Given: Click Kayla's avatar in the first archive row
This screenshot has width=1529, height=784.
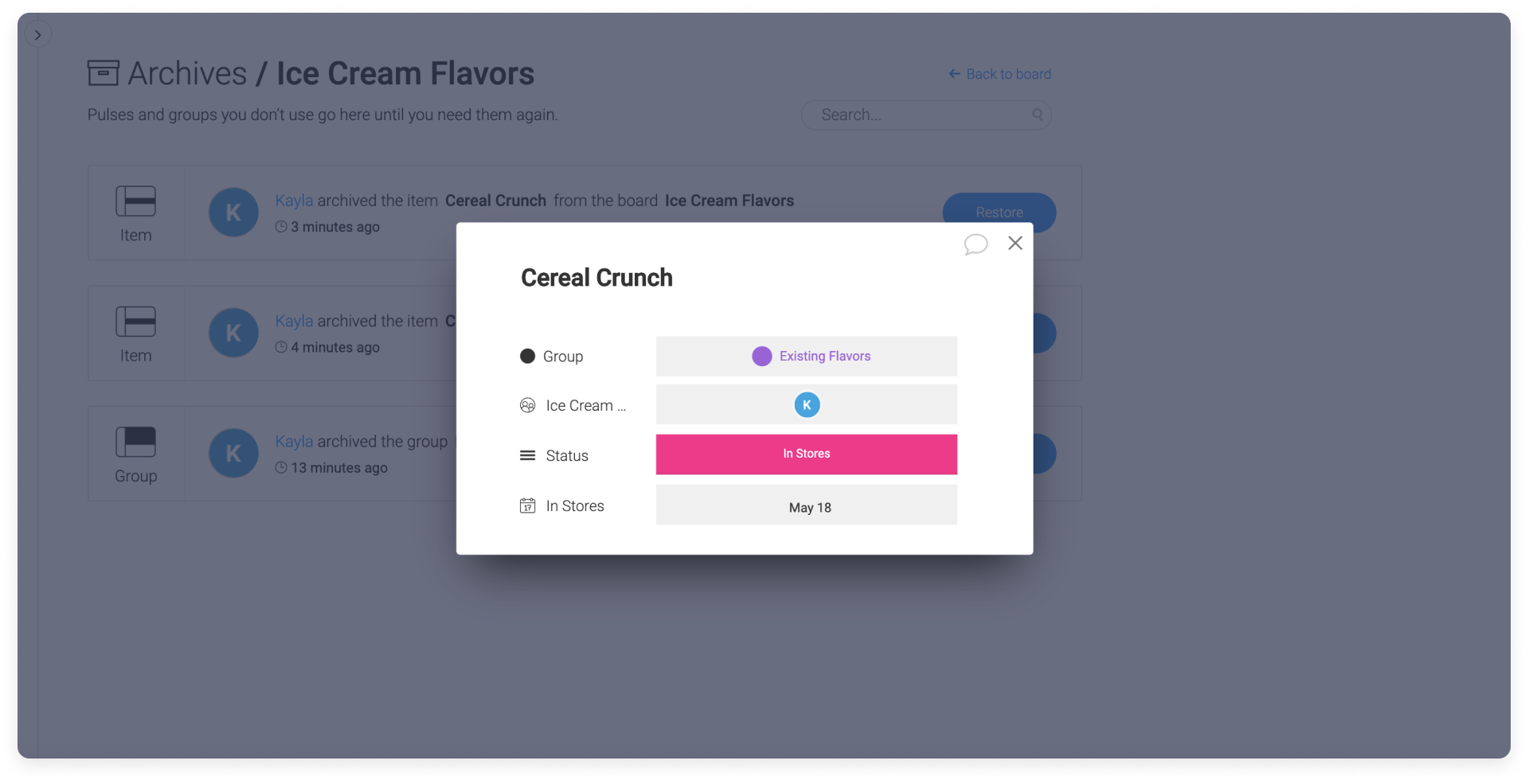Looking at the screenshot, I should click(x=233, y=213).
